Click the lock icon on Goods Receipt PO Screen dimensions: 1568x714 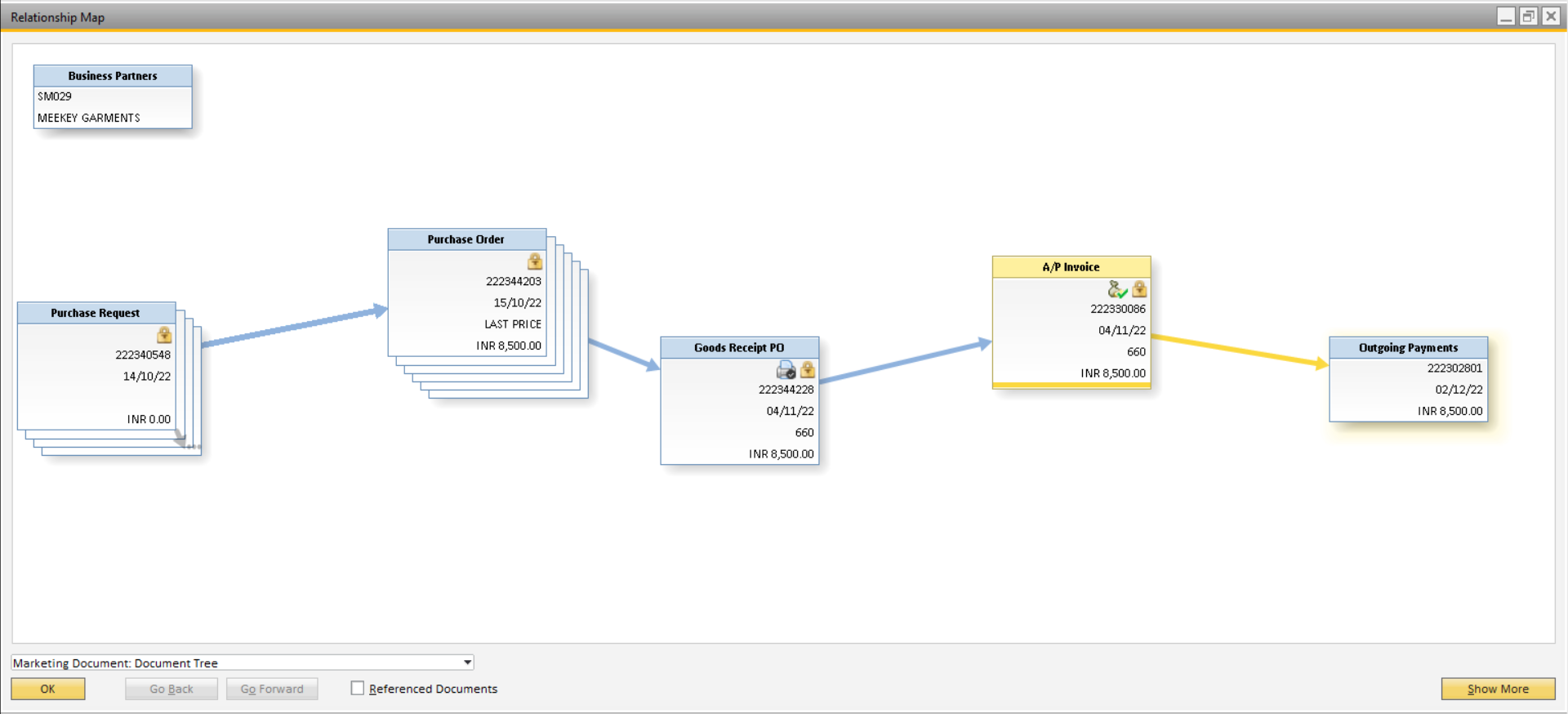tap(808, 370)
